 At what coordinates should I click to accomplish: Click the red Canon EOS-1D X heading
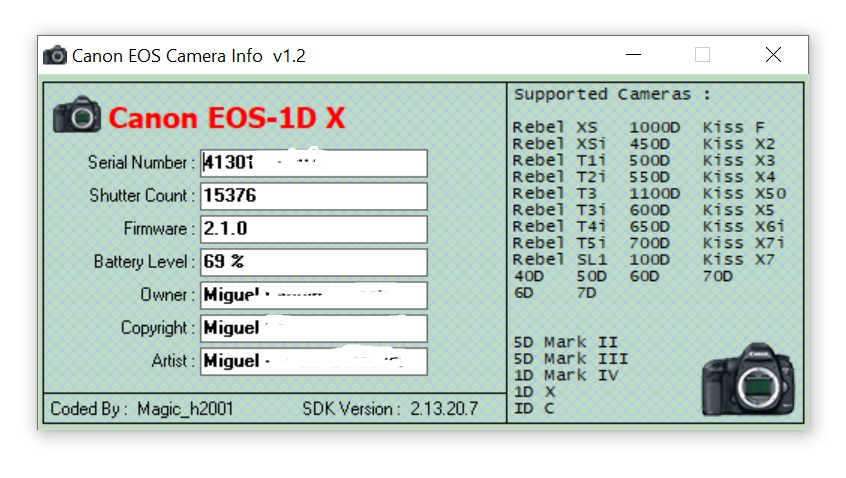pos(227,118)
